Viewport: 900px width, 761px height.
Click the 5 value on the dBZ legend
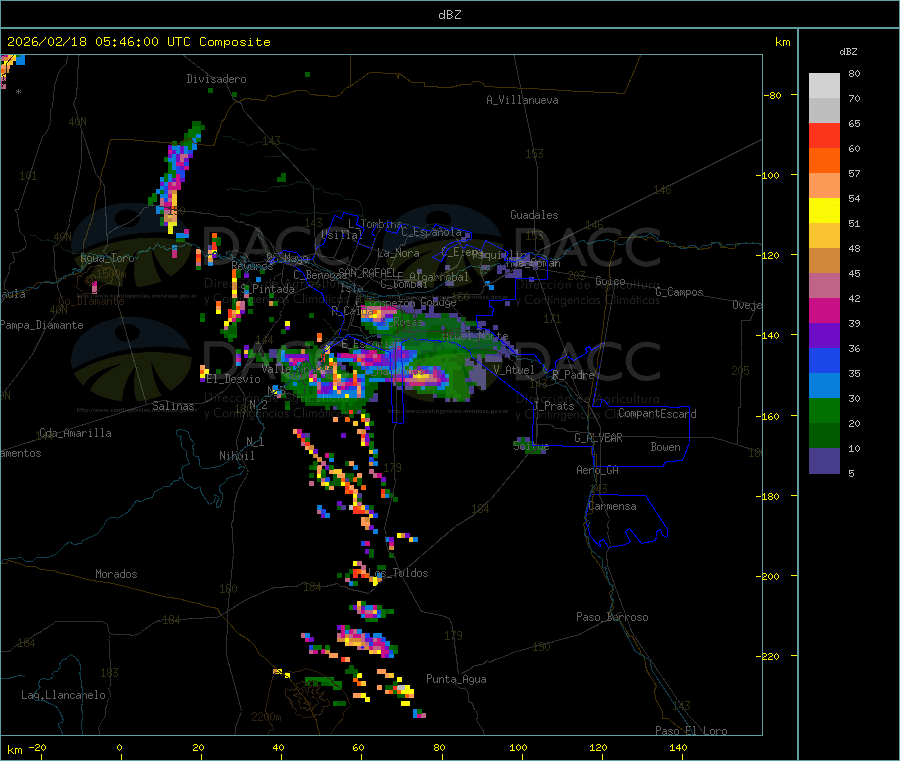click(851, 473)
